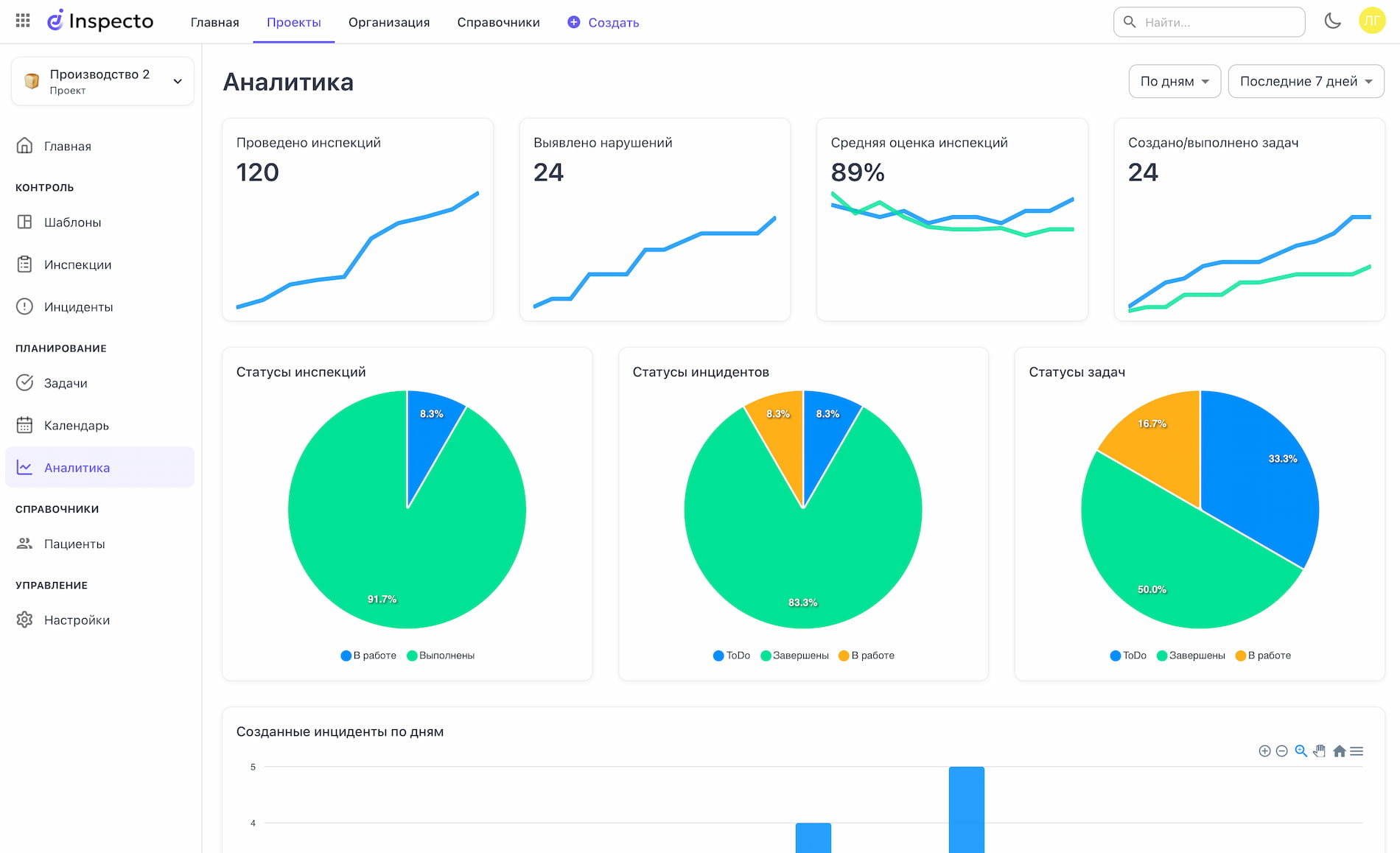Toggle 'Выполнены' legend in inspections chart
The width and height of the screenshot is (1400, 853).
tap(441, 656)
